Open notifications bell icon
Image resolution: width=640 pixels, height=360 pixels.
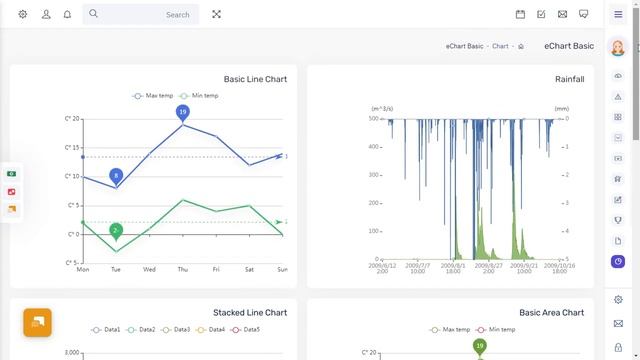pyautogui.click(x=67, y=14)
